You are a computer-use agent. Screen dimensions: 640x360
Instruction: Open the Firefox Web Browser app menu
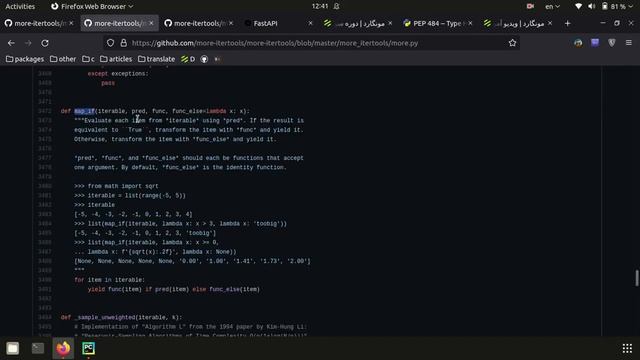coord(92,6)
